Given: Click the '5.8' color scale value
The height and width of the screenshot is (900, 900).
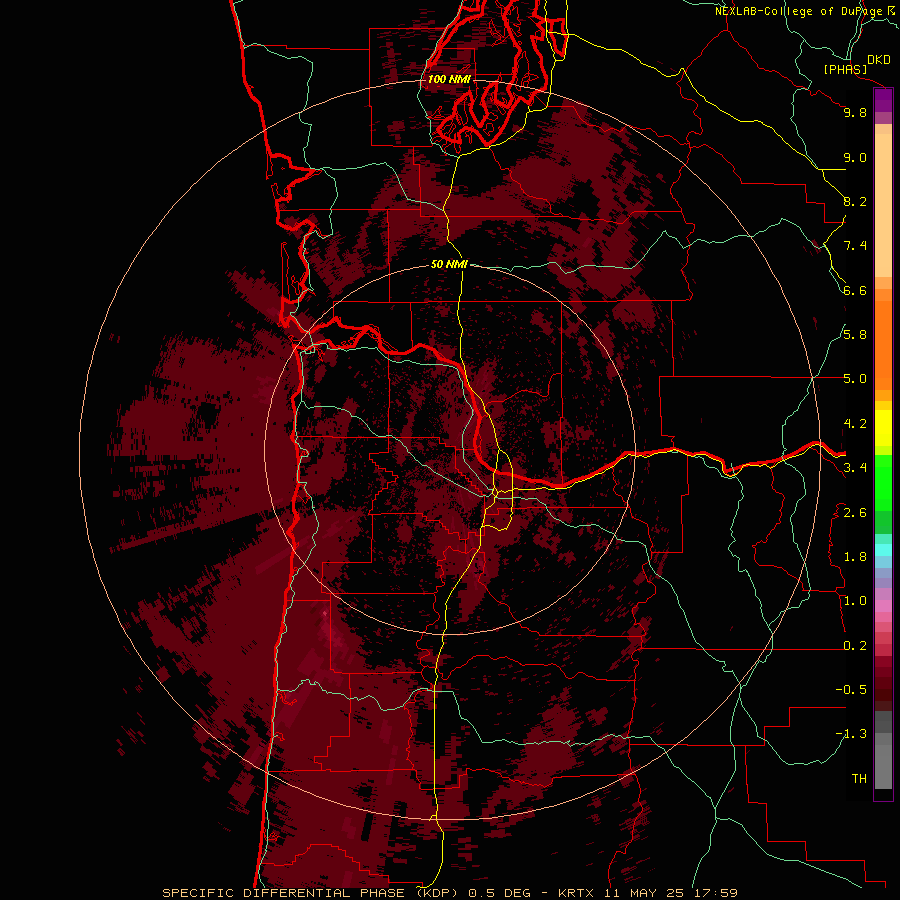Looking at the screenshot, I should click(x=855, y=335).
